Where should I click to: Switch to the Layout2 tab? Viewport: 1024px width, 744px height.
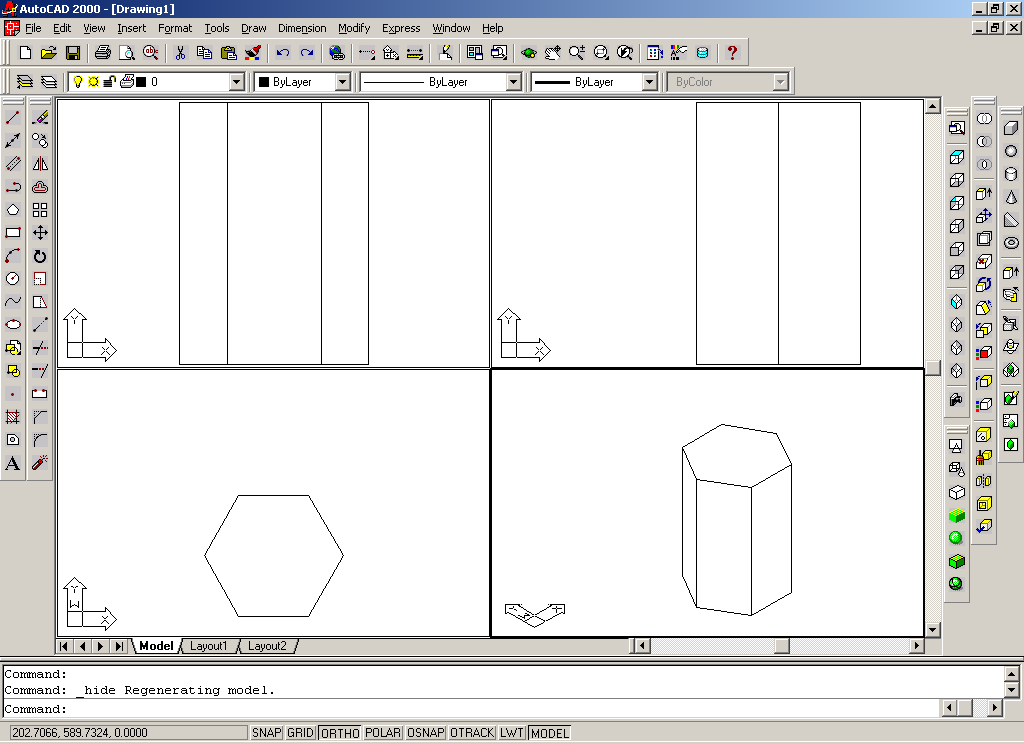point(267,646)
